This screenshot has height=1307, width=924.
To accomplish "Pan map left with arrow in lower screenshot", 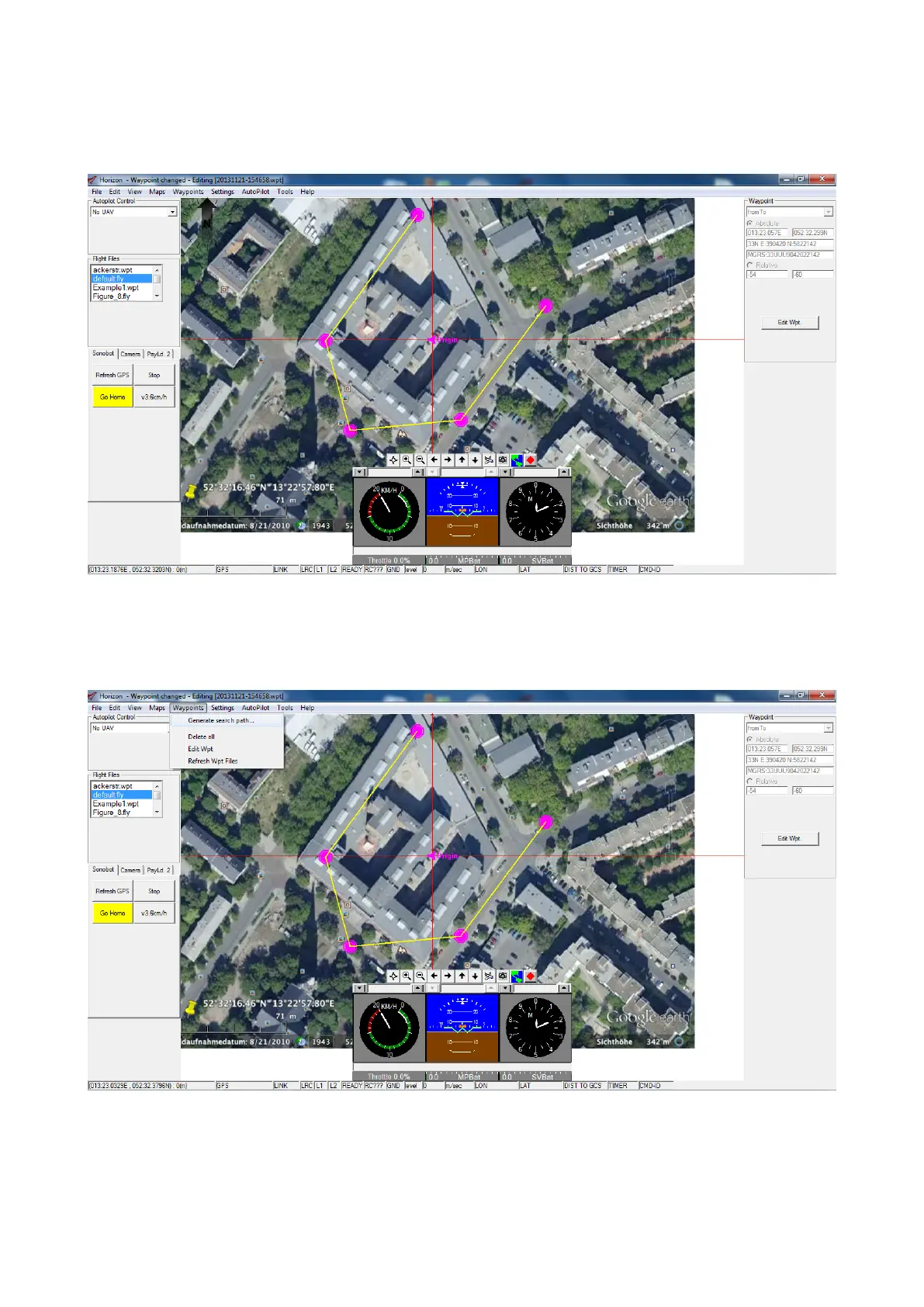I will tap(434, 976).
